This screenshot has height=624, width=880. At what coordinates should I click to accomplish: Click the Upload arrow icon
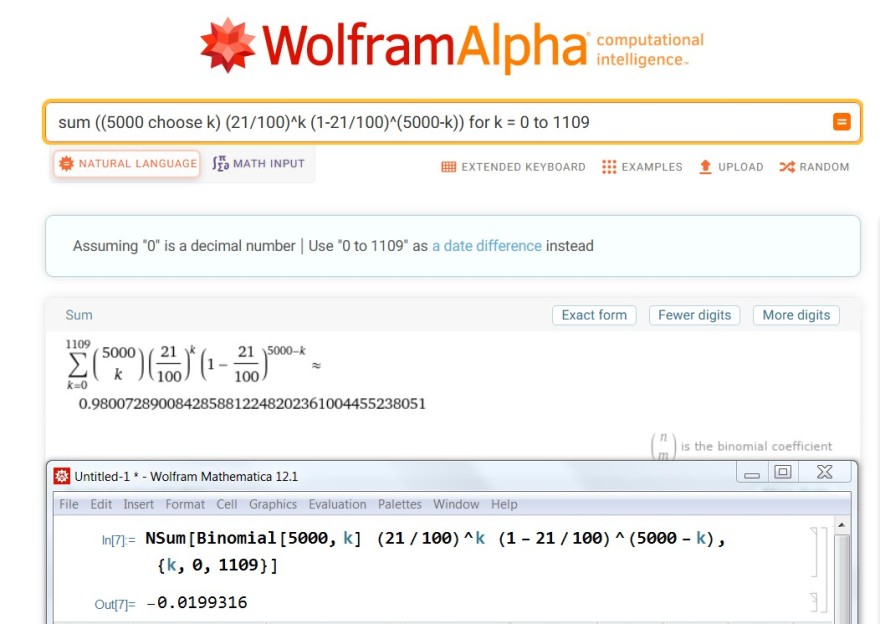point(705,167)
